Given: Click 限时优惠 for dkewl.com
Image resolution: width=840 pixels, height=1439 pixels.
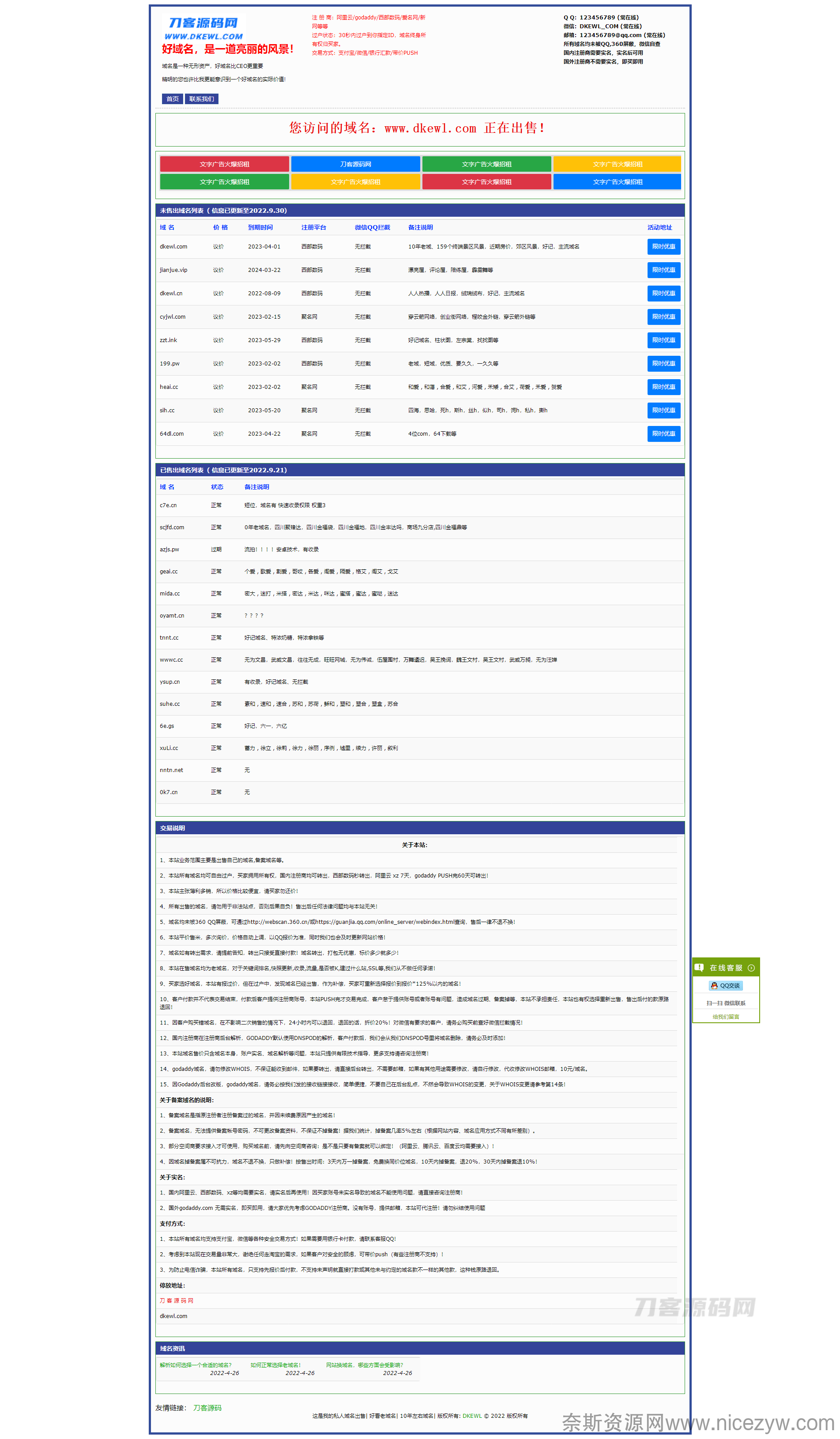Looking at the screenshot, I should tap(663, 247).
